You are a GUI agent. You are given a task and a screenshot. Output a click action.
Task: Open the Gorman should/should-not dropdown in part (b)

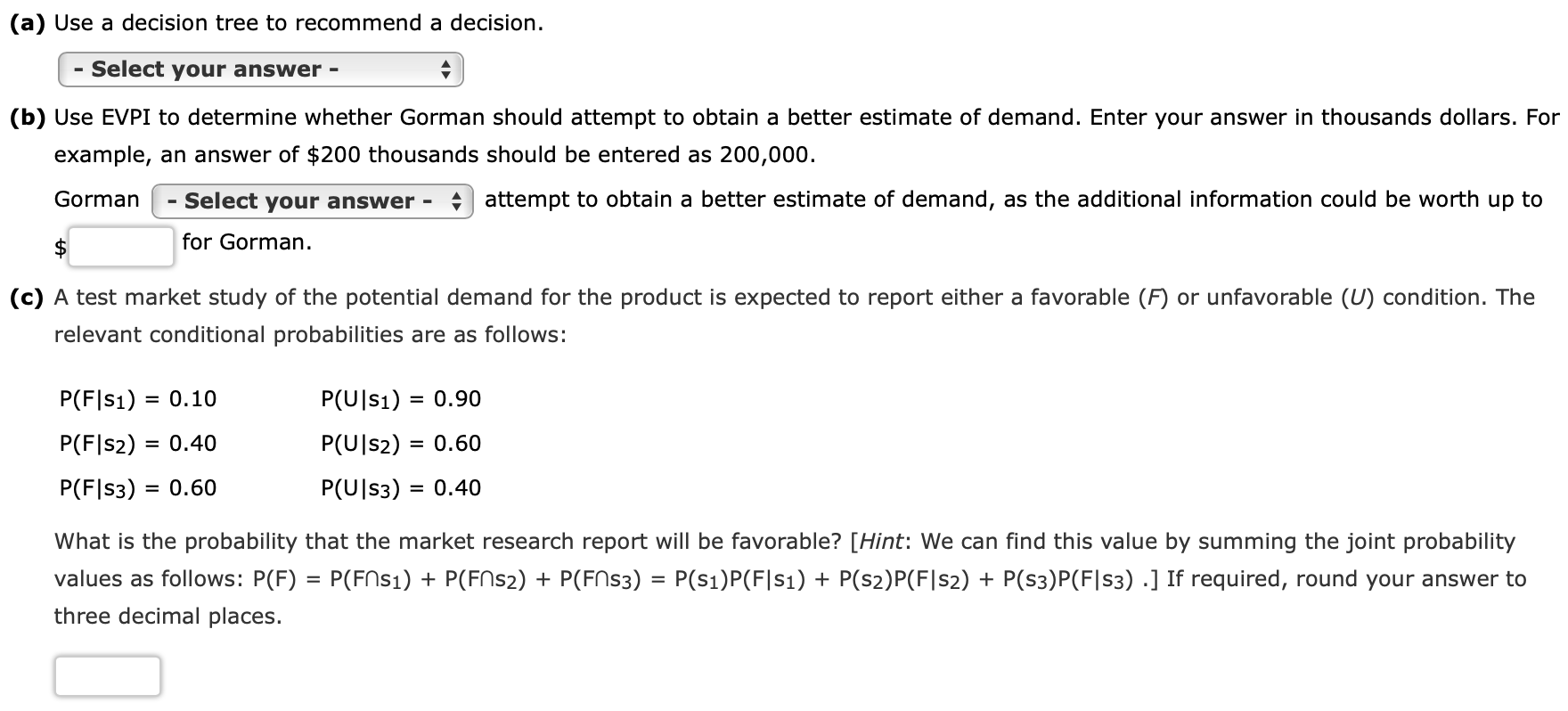312,200
